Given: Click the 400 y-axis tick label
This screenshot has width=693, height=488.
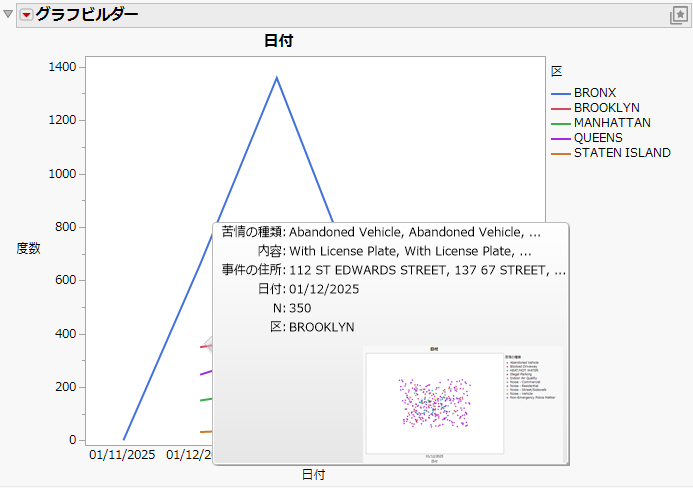Looking at the screenshot, I should (x=66, y=334).
